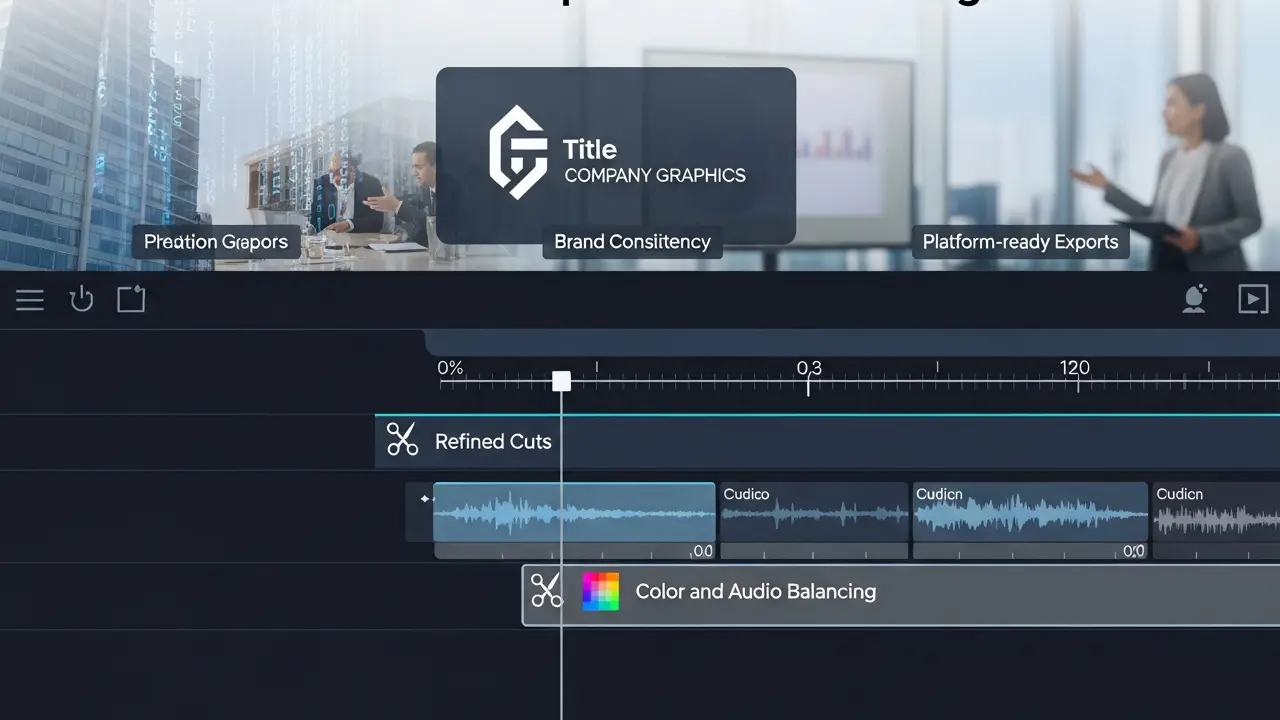Open the export frame icon

pos(130,300)
